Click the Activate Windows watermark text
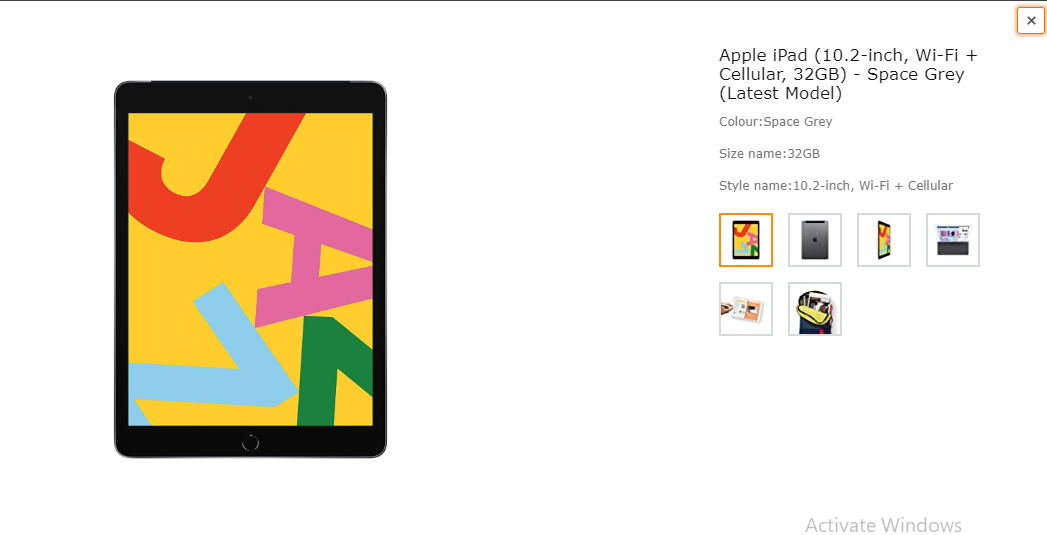The width and height of the screenshot is (1047, 535). coord(883,525)
